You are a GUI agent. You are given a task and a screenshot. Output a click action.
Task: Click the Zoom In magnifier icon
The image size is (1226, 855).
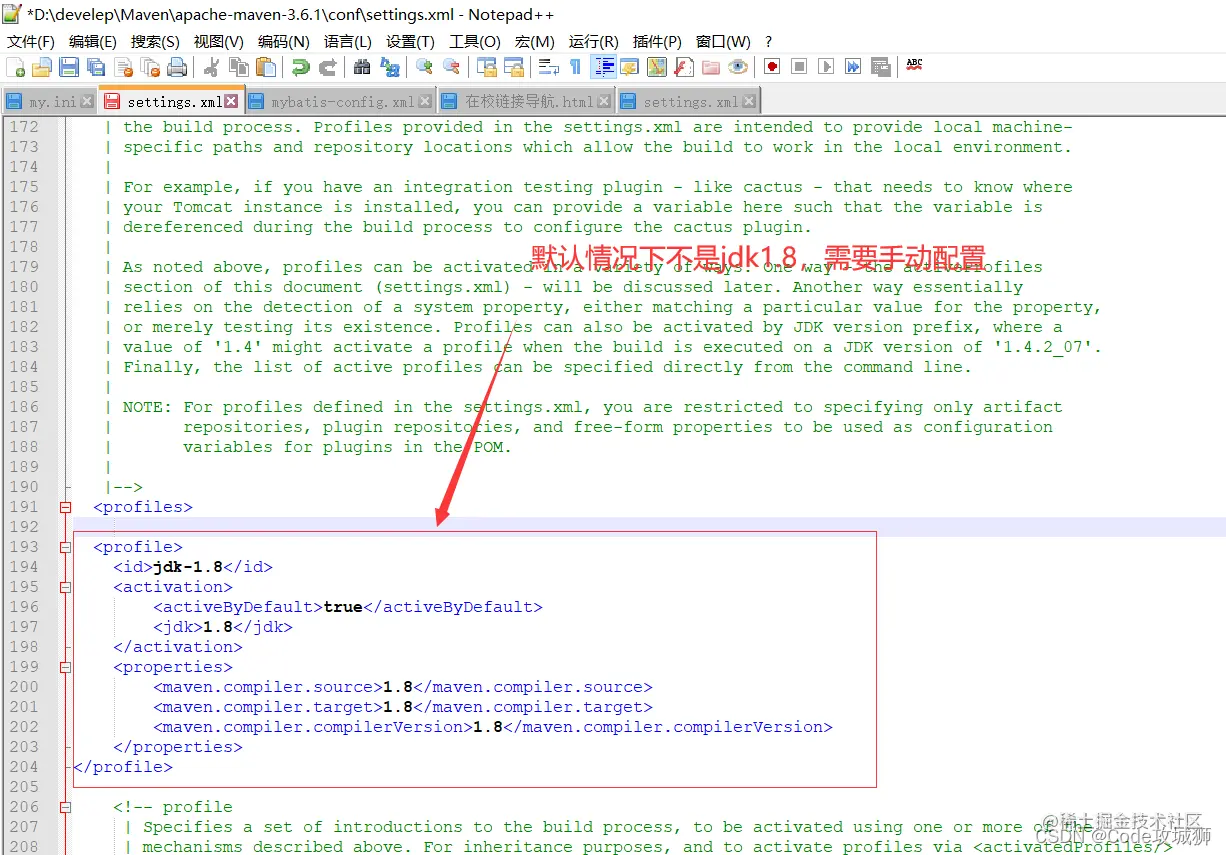(x=424, y=67)
